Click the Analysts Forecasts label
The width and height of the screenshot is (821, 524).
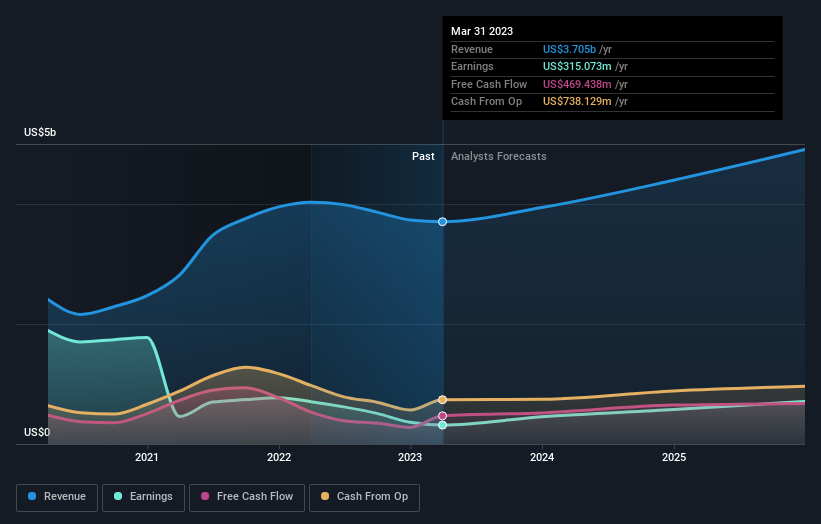click(498, 157)
